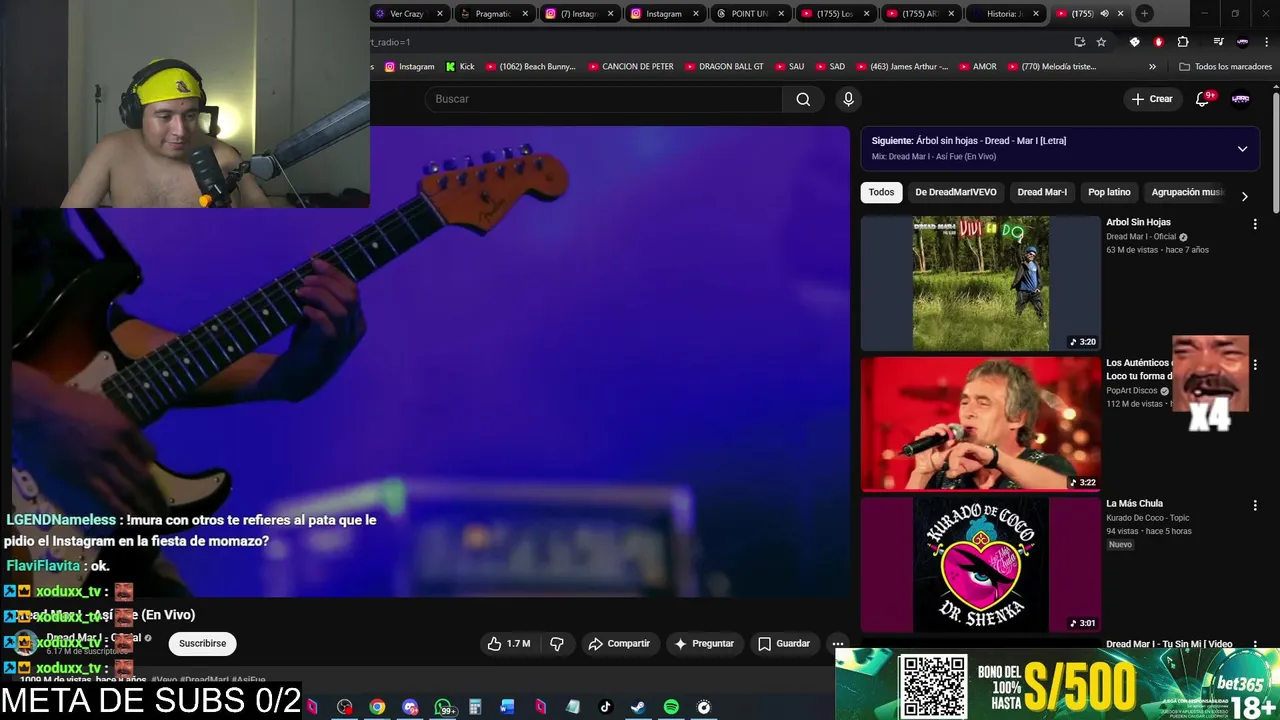Open the AMOR bookmark
1280x720 pixels.
pyautogui.click(x=977, y=66)
